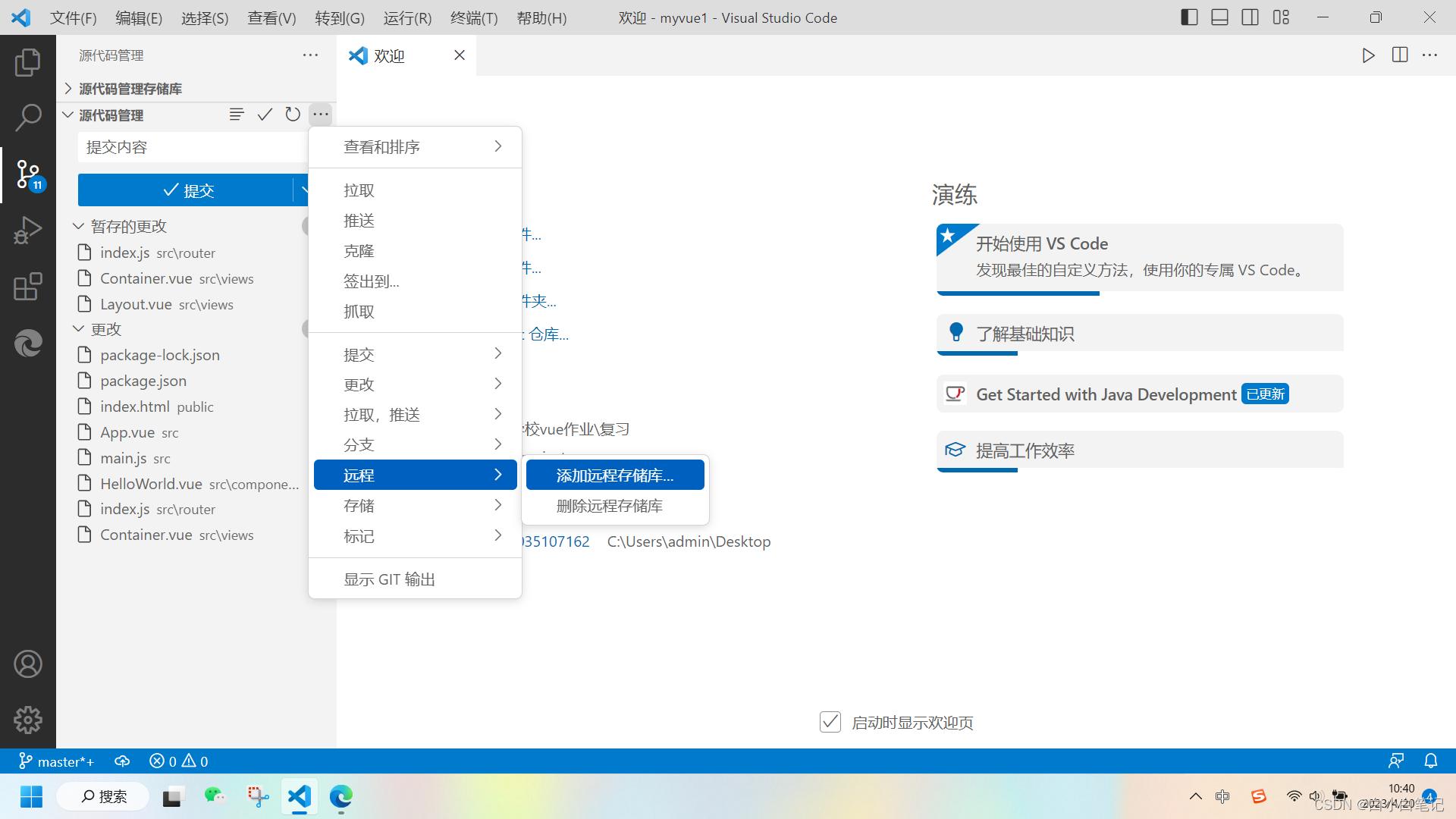Open the Extensions view
This screenshot has height=819, width=1456.
28,287
